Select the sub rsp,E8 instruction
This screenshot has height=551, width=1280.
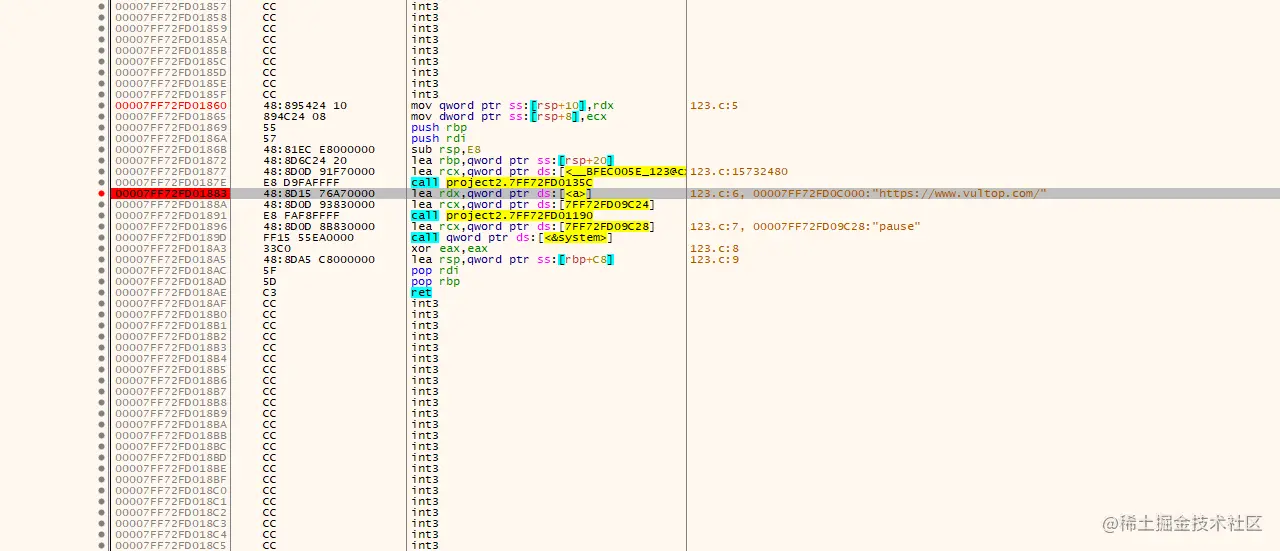tap(446, 149)
